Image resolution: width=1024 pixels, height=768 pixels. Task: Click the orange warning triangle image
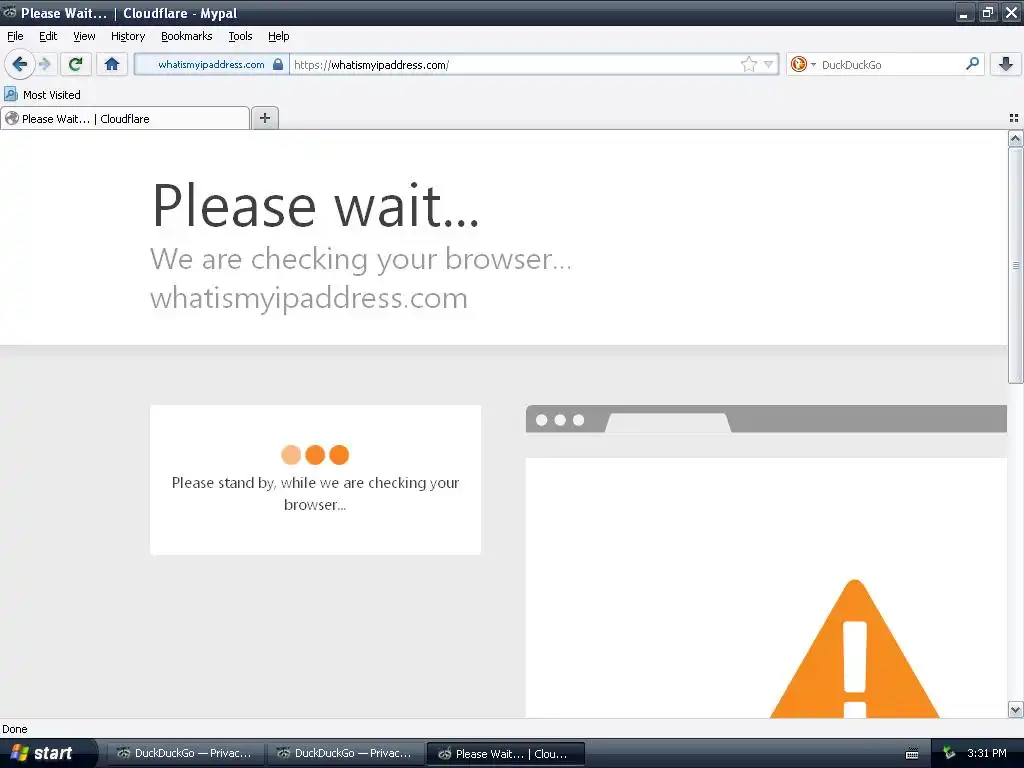(854, 648)
